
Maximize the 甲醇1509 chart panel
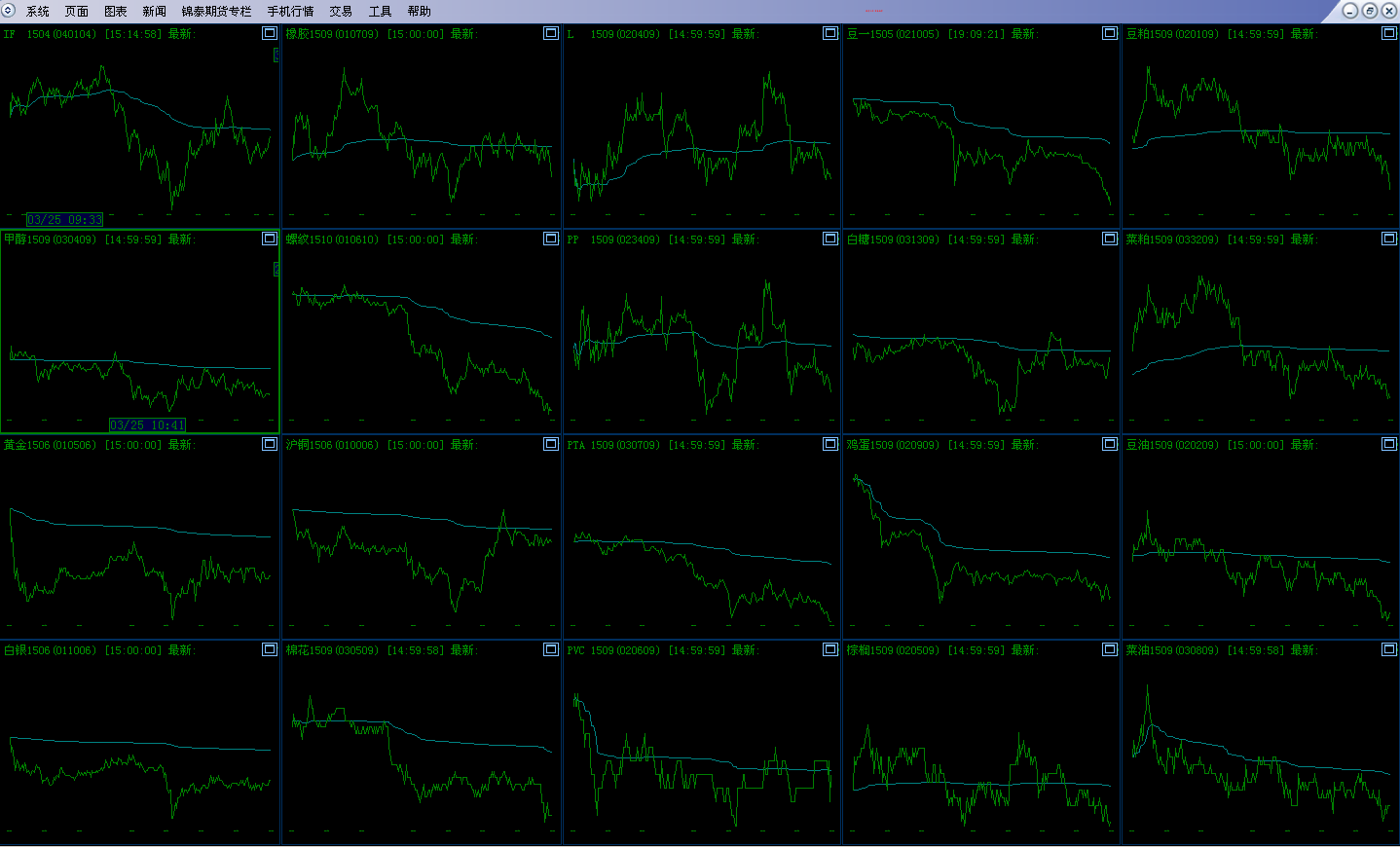pyautogui.click(x=270, y=239)
